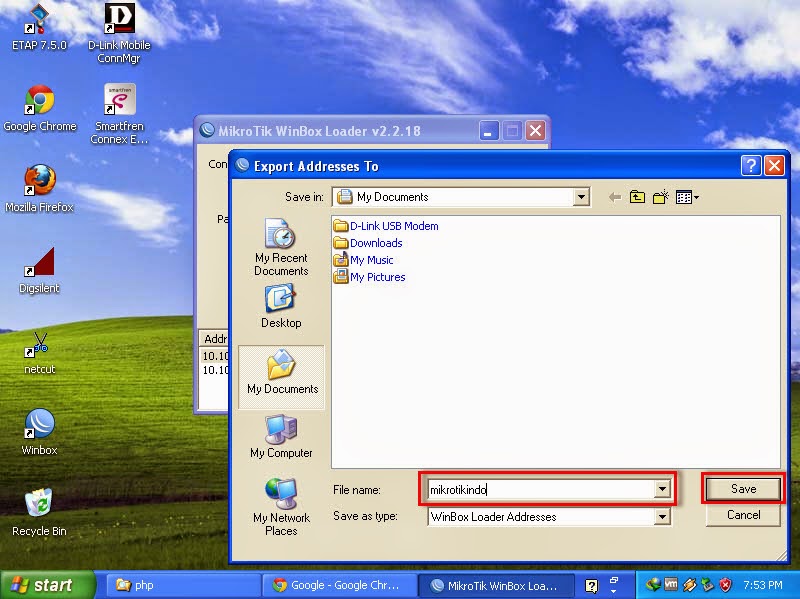Viewport: 800px width, 599px height.
Task: Switch to MikroTik WinBox Loader taskbar item
Action: [x=495, y=585]
